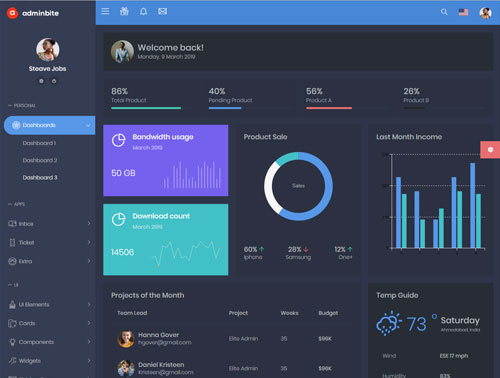Click the One+ green up arrow
The image size is (500, 378).
click(x=350, y=249)
